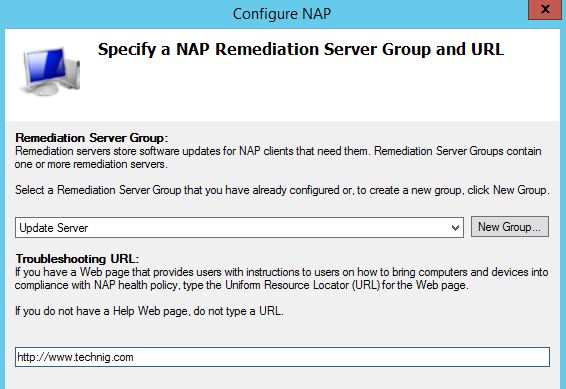Click the 'Remediation Server Group:' label
This screenshot has width=566, height=389.
point(92,138)
